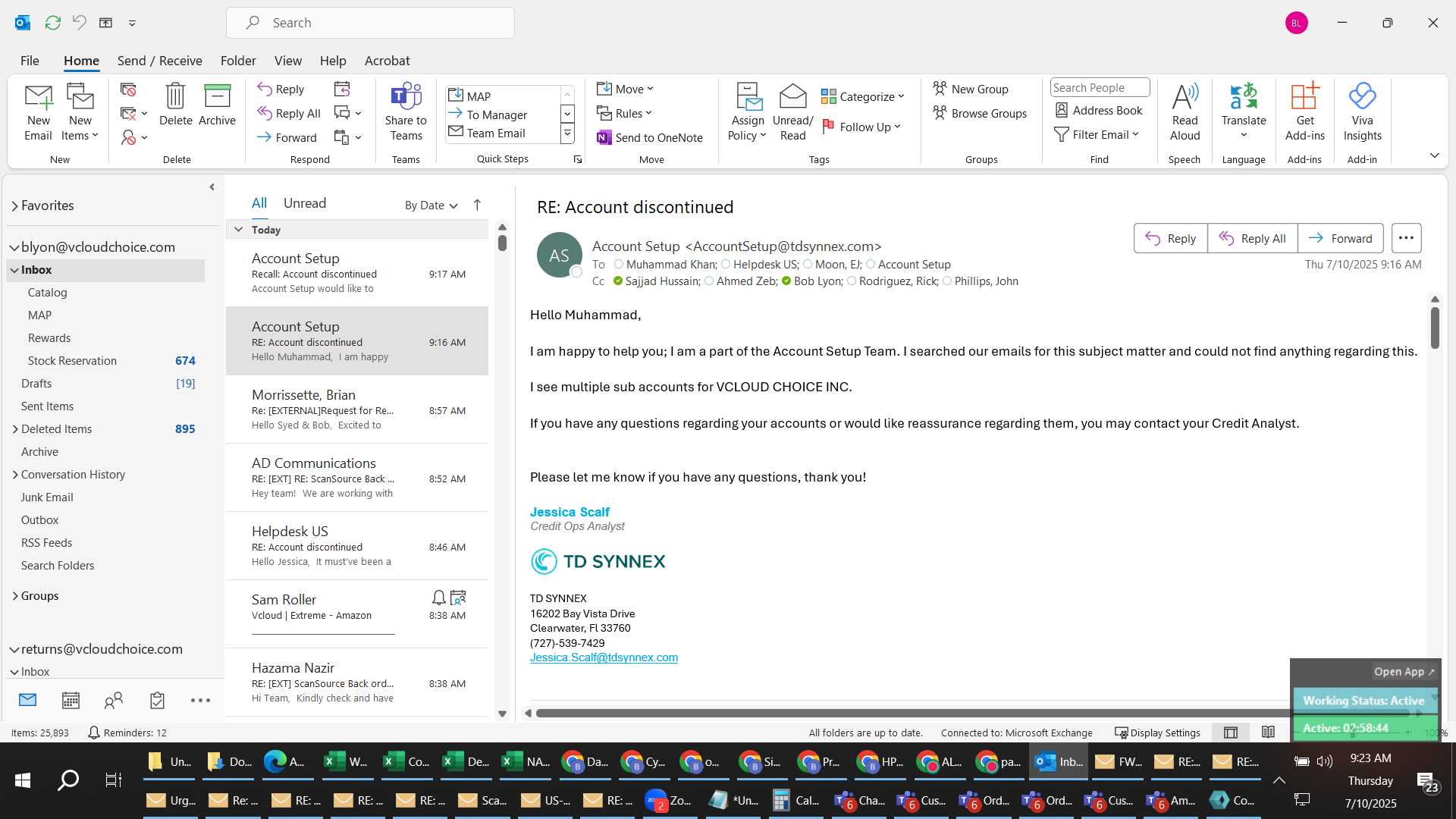The image size is (1456, 819).
Task: Click the New Email icon
Action: (x=38, y=112)
